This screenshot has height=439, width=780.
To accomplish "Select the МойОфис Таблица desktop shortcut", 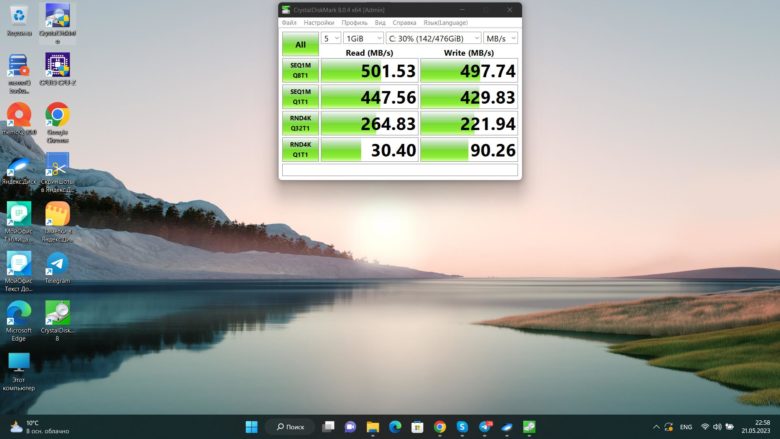I will [x=19, y=221].
